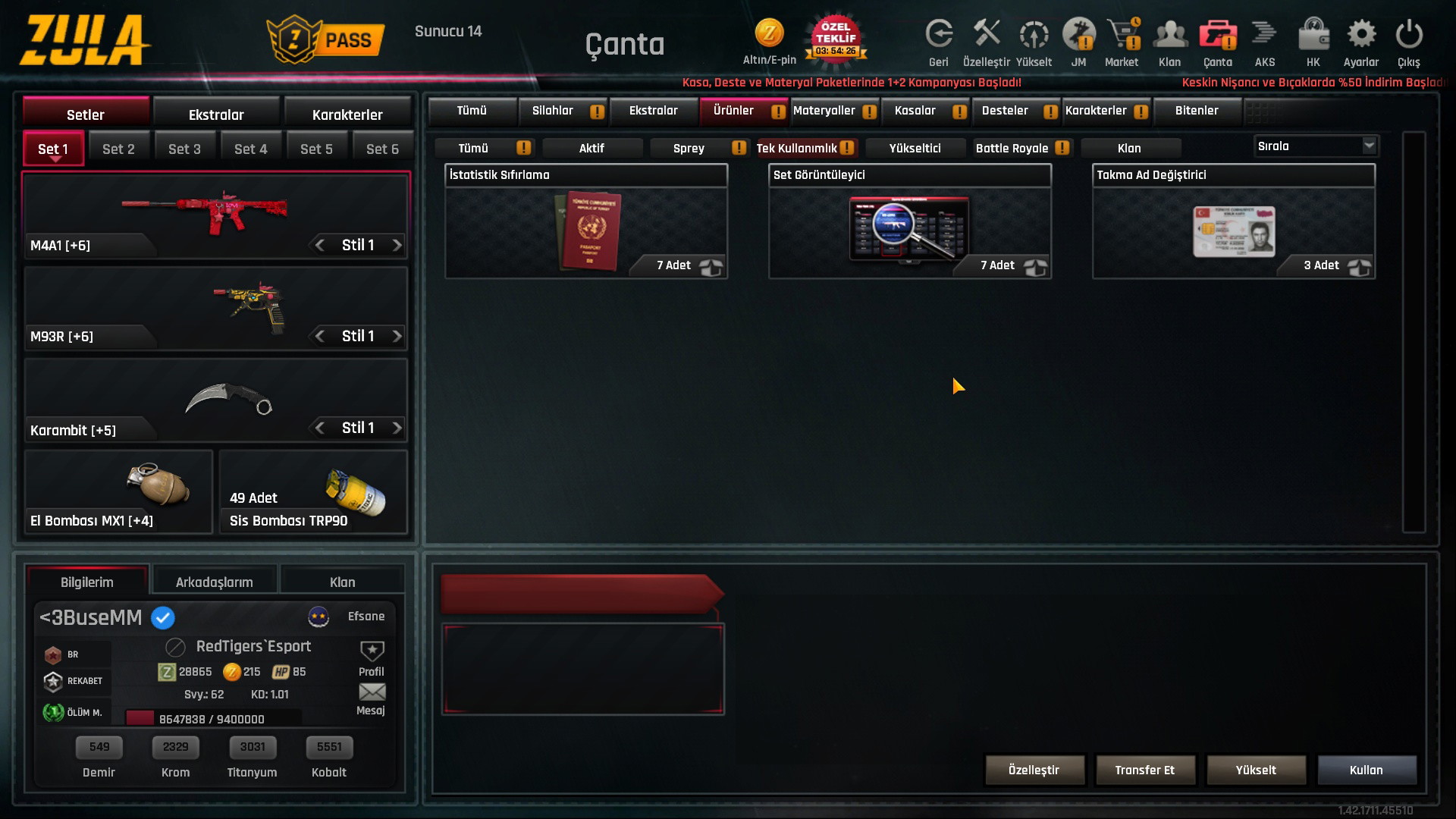This screenshot has height=819, width=1456.
Task: Select the İstatistik Sıfırlama item
Action: pos(586,221)
